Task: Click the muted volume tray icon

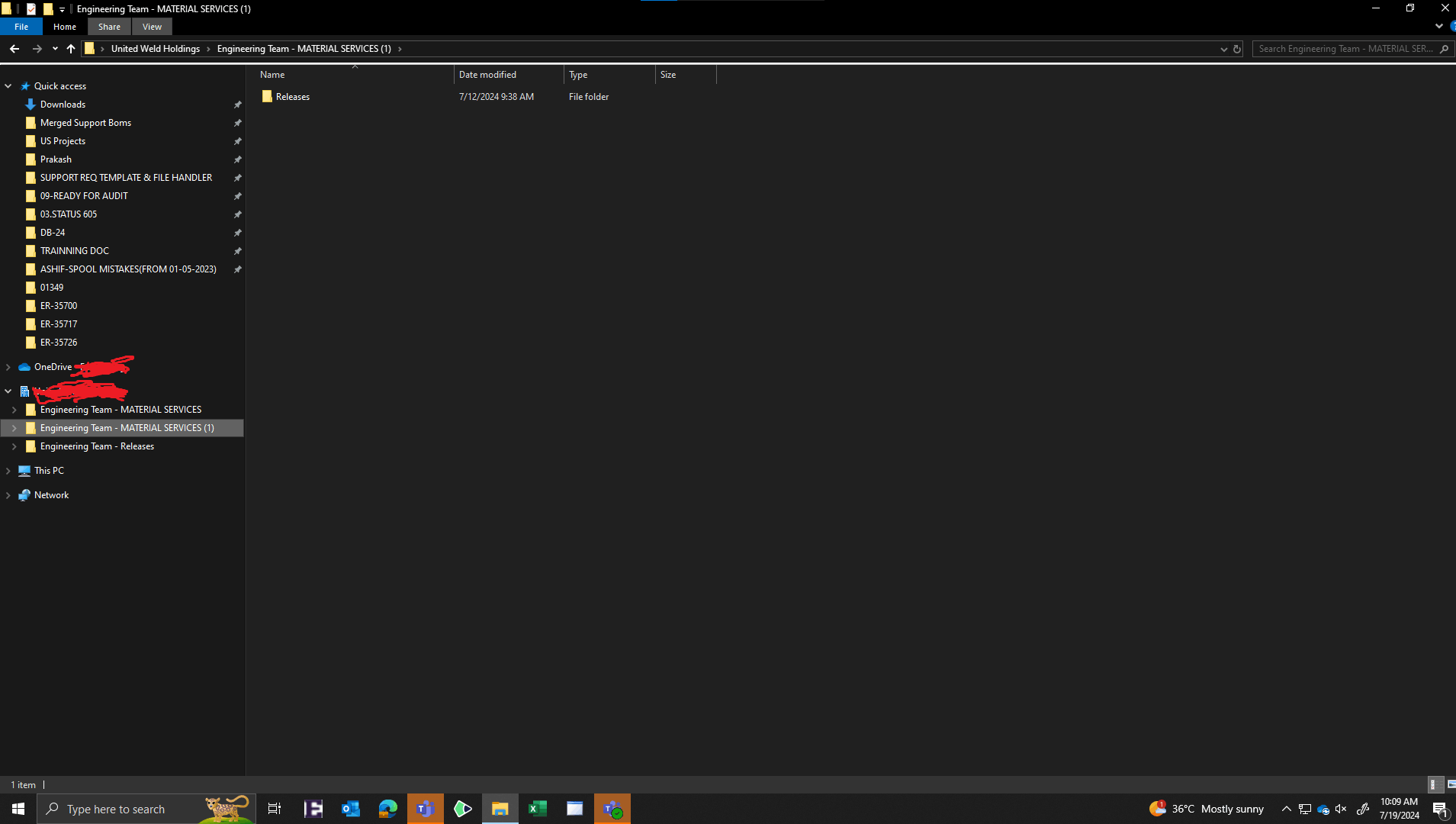Action: pos(1341,809)
